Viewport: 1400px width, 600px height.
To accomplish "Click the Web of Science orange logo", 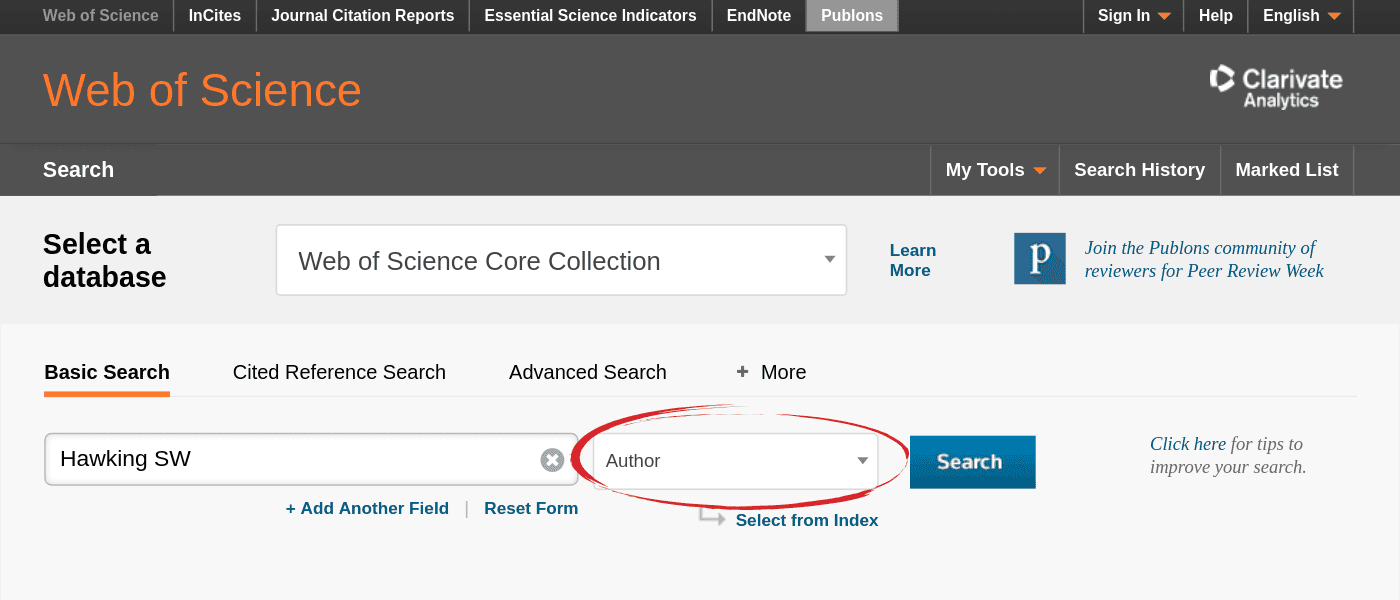I will [x=201, y=90].
